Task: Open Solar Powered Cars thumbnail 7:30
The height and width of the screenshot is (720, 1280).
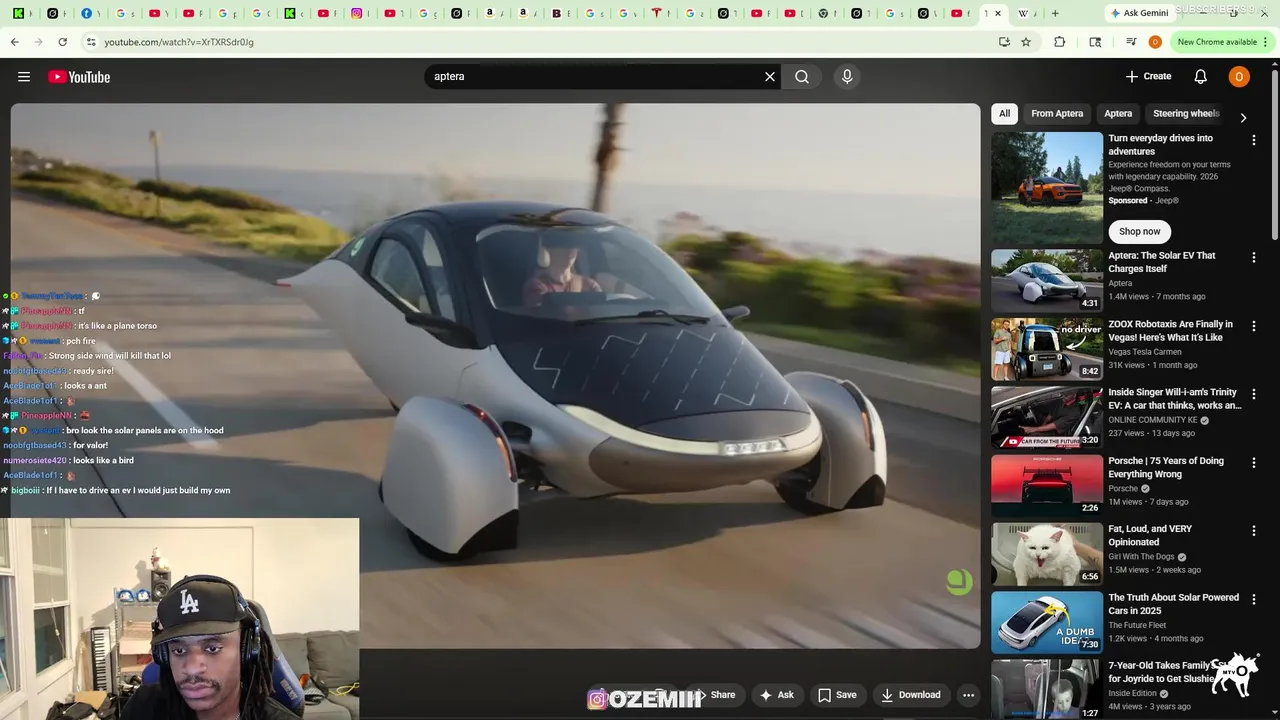Action: coord(1047,623)
